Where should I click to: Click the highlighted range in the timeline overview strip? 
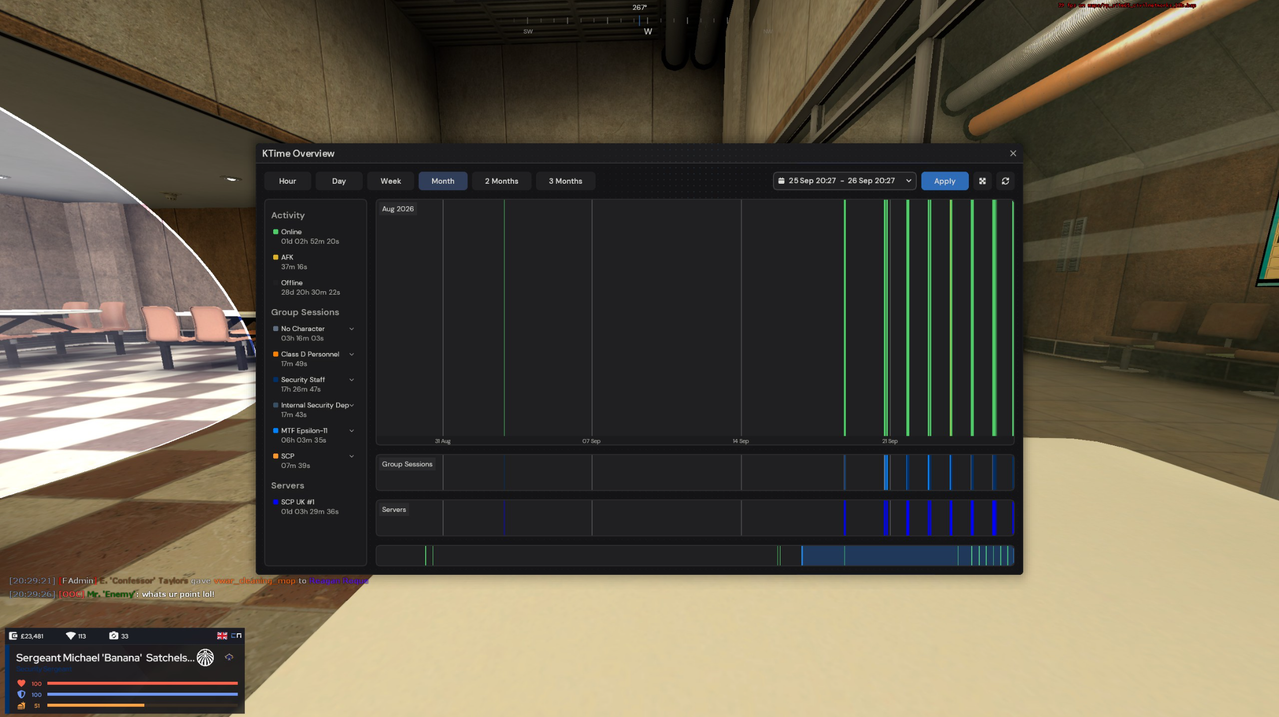[907, 555]
